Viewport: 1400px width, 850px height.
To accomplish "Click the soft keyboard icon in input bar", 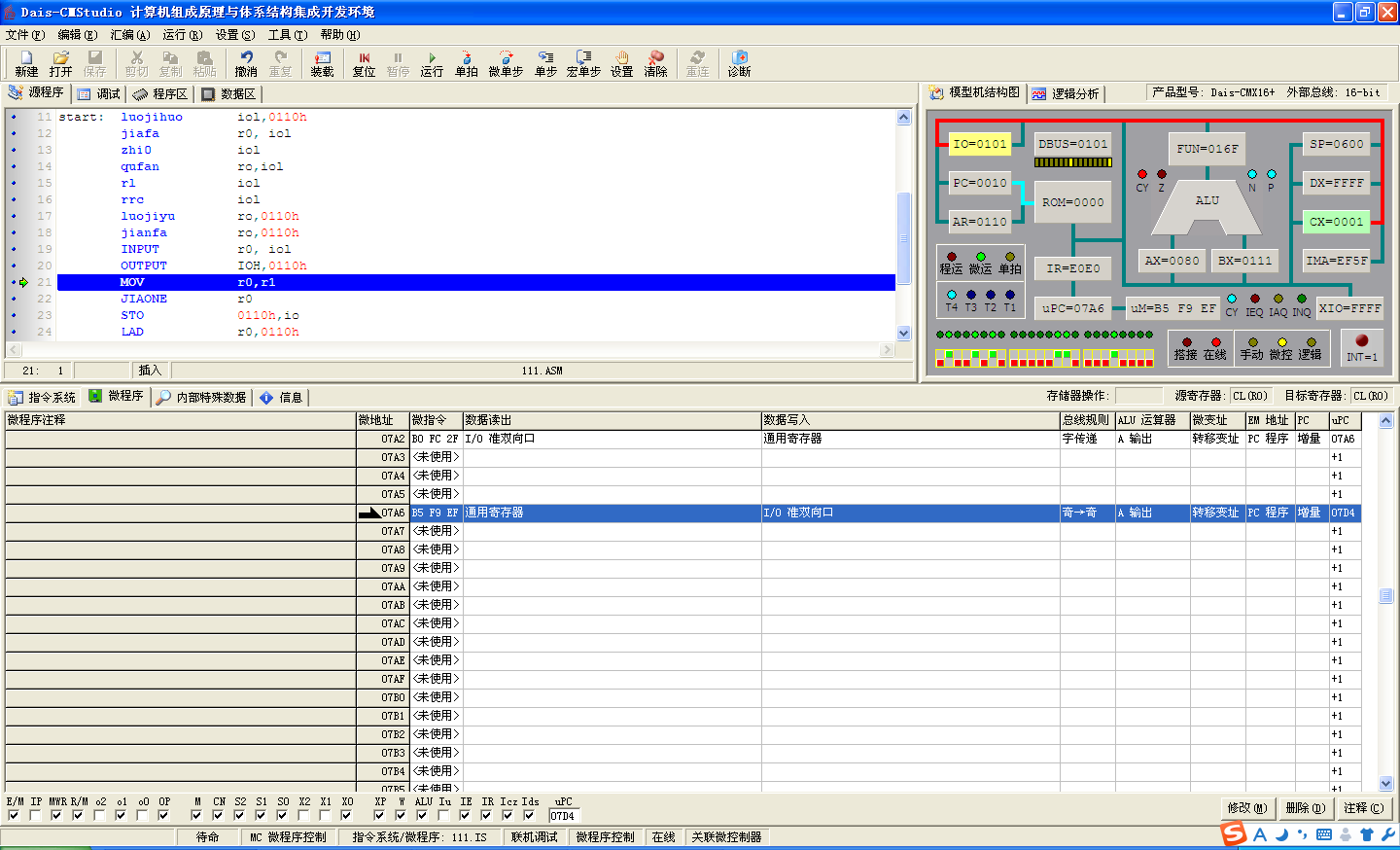I will (x=1324, y=834).
